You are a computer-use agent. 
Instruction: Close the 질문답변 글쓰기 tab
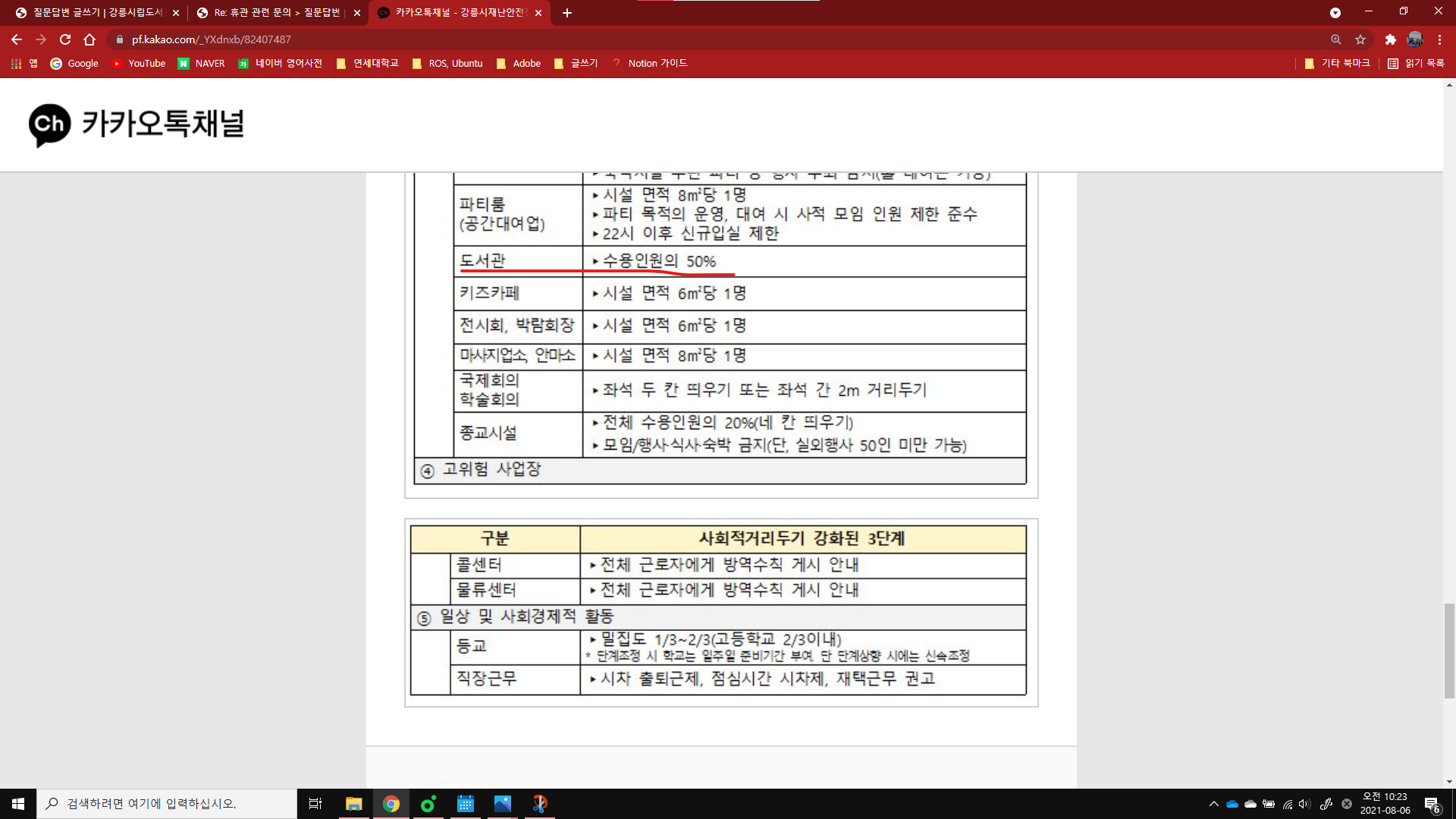coord(176,13)
